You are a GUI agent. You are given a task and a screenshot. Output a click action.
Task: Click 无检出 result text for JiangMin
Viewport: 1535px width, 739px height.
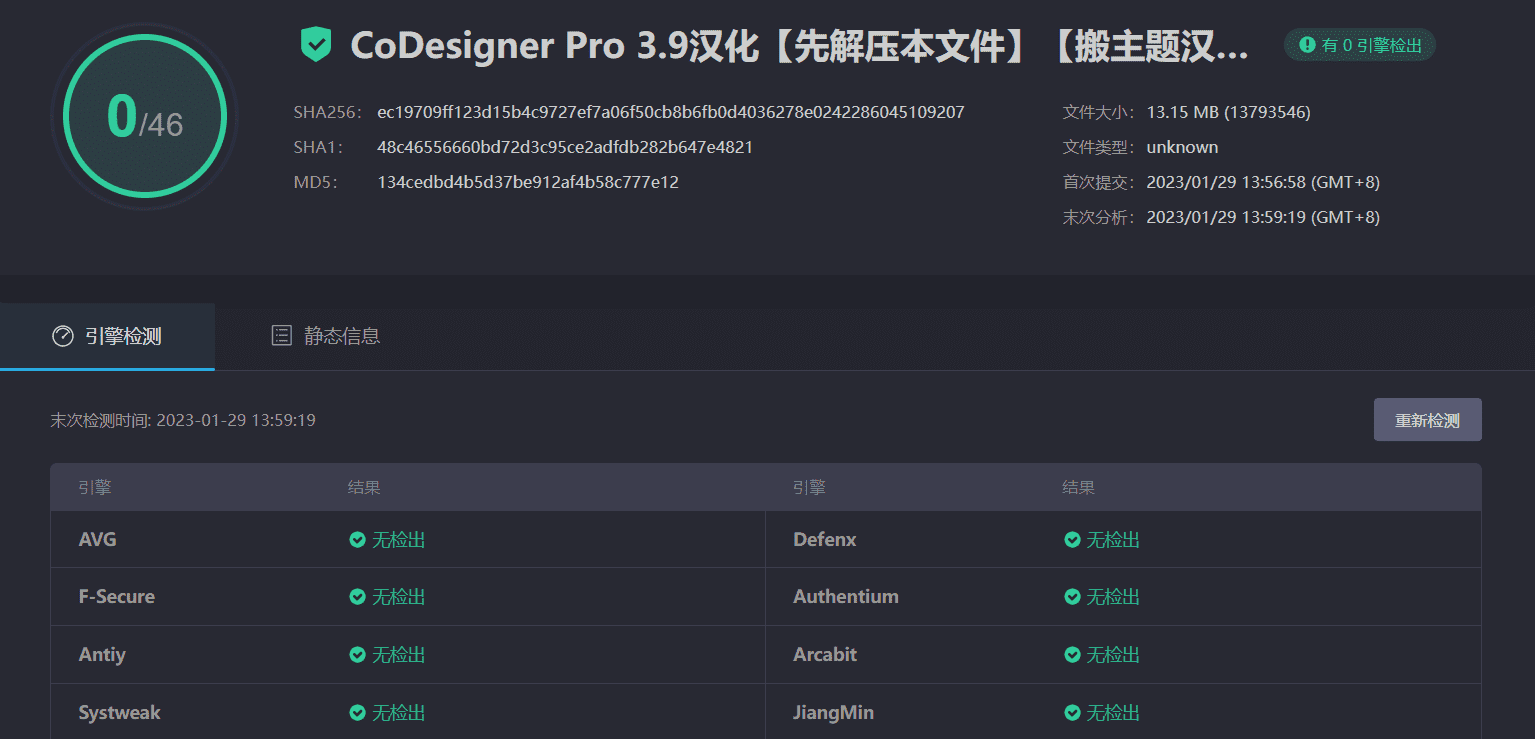pyautogui.click(x=1114, y=713)
